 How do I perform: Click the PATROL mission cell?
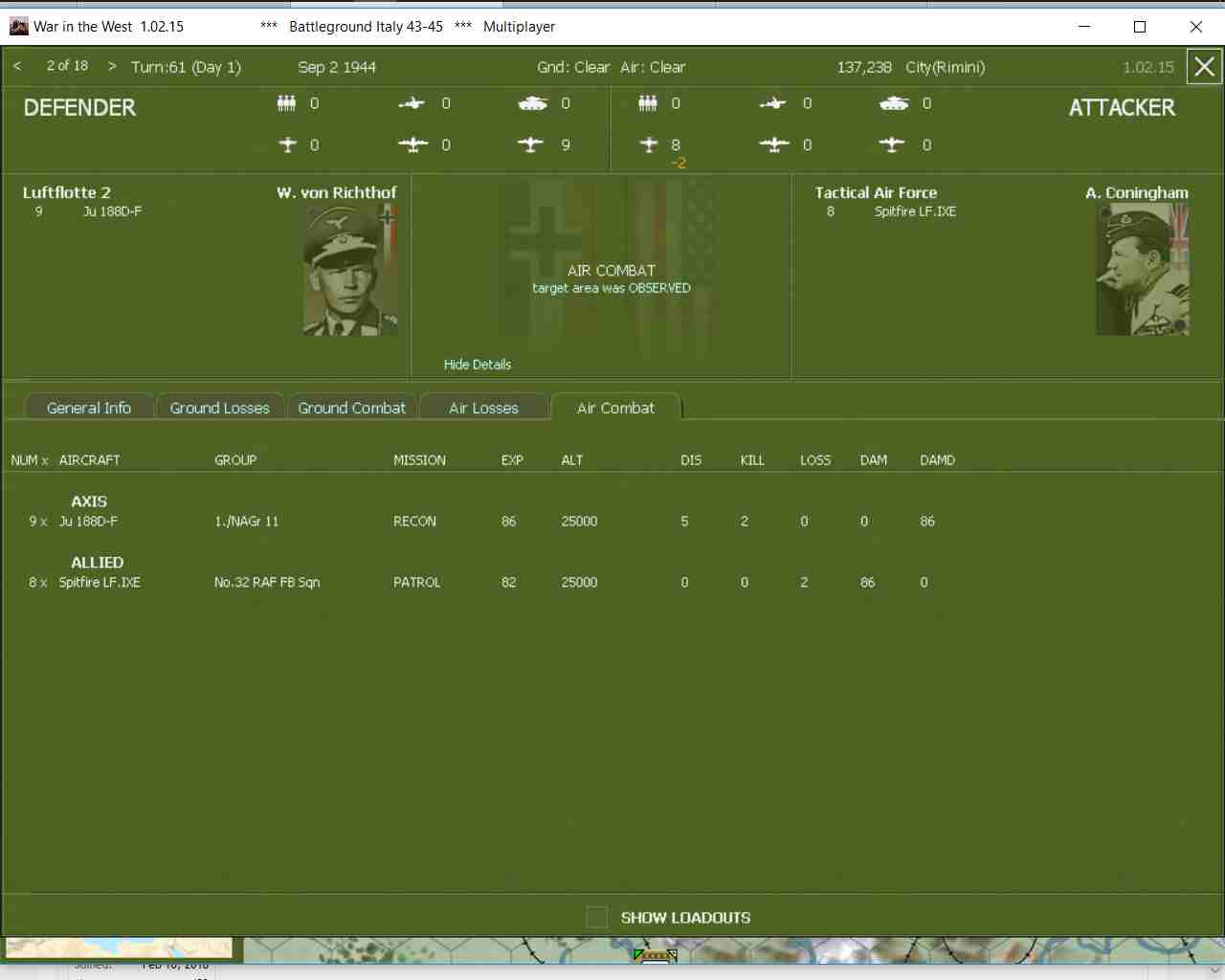point(416,583)
